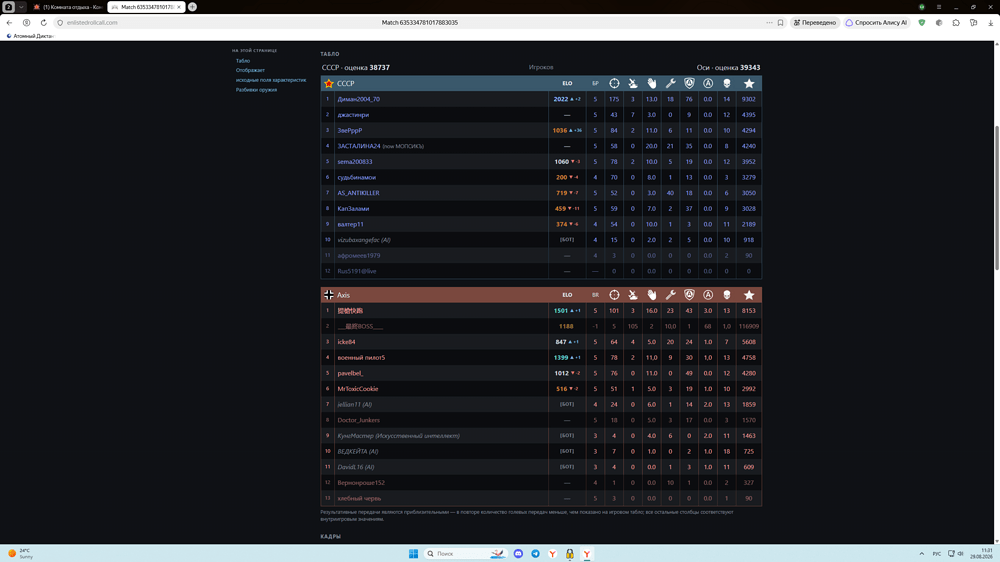
Task: Sort СССР table by wrench engineering icon
Action: click(x=670, y=84)
